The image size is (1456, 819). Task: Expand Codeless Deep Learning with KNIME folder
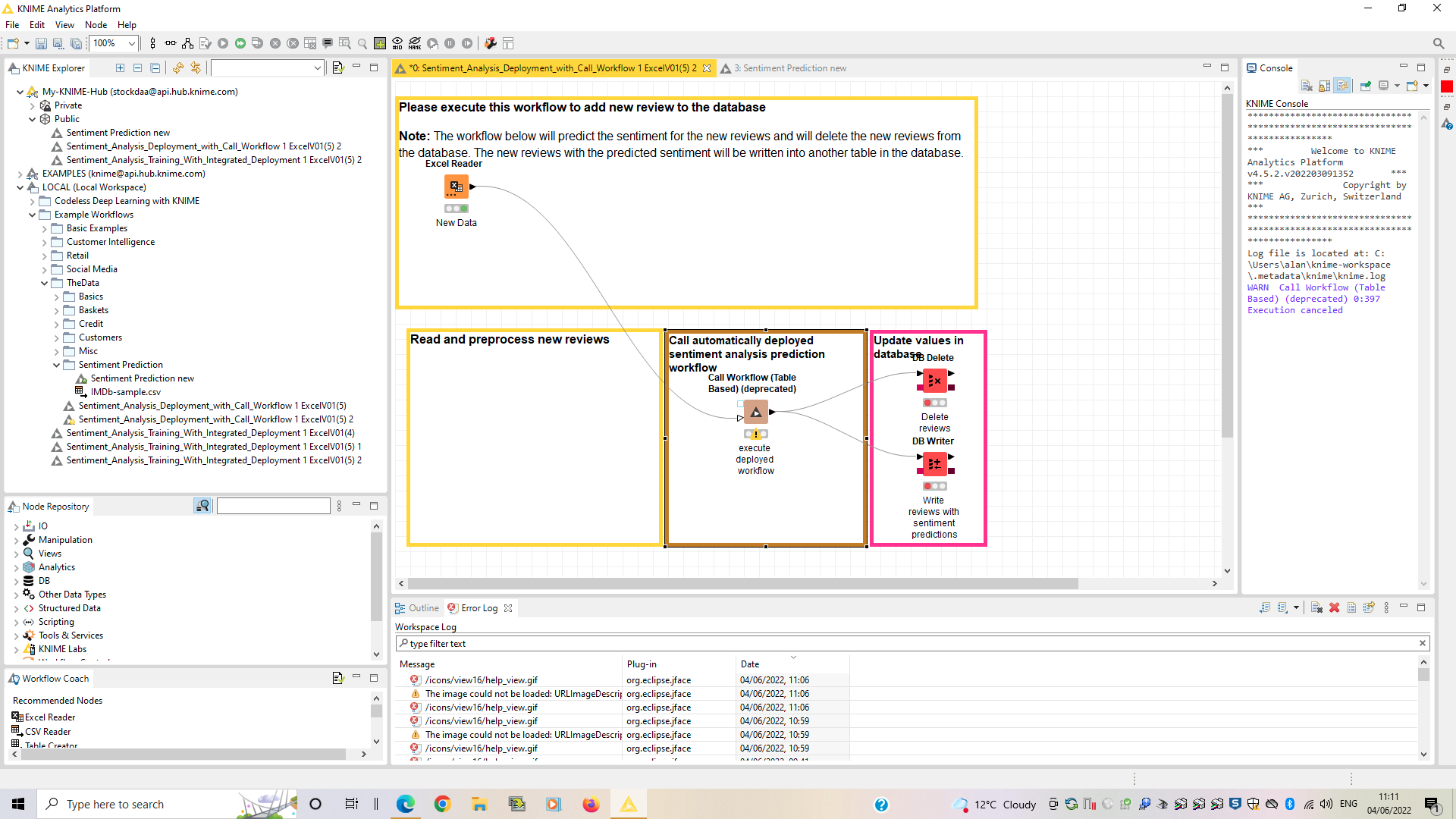click(x=32, y=201)
